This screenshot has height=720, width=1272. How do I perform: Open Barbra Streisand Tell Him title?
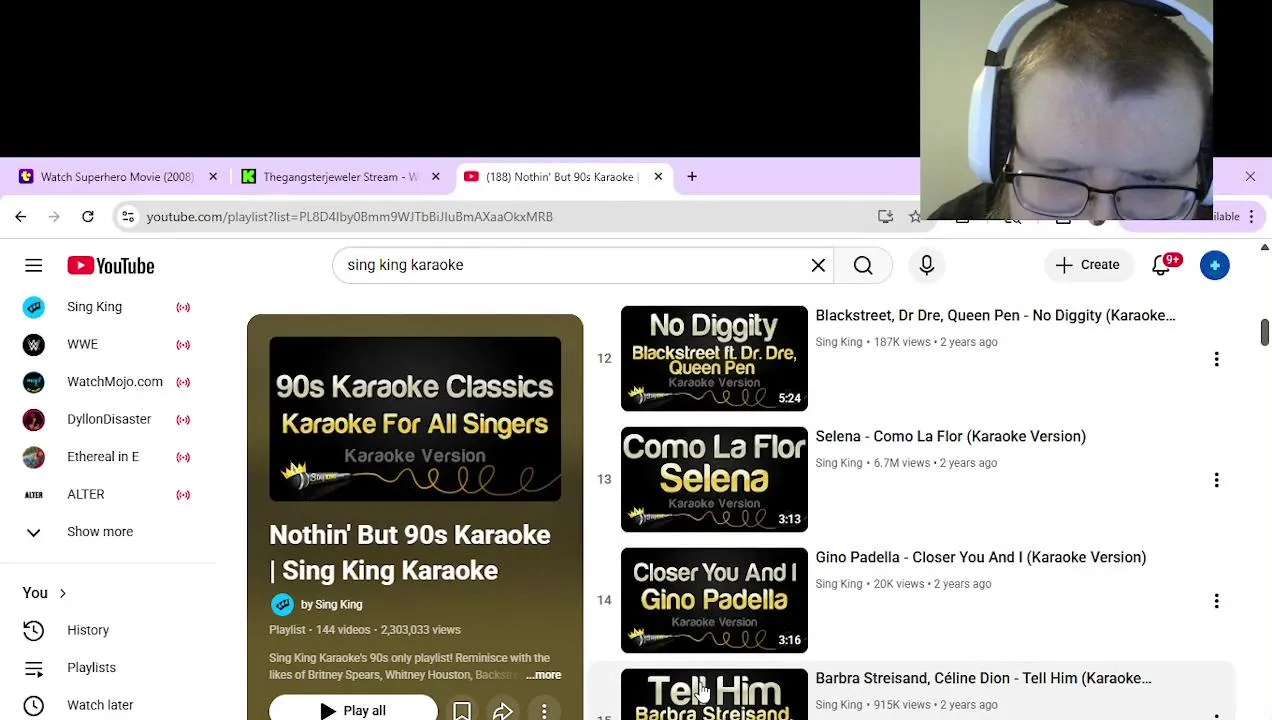(983, 678)
